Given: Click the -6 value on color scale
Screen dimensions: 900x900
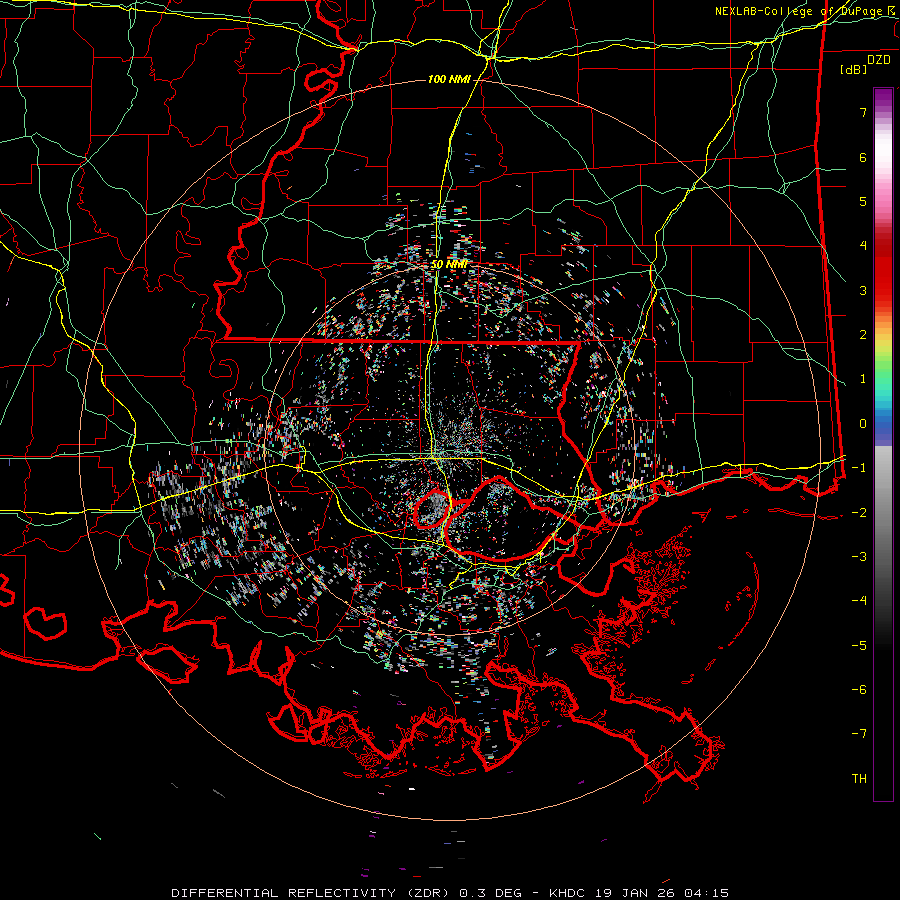Looking at the screenshot, I should click(x=859, y=690).
